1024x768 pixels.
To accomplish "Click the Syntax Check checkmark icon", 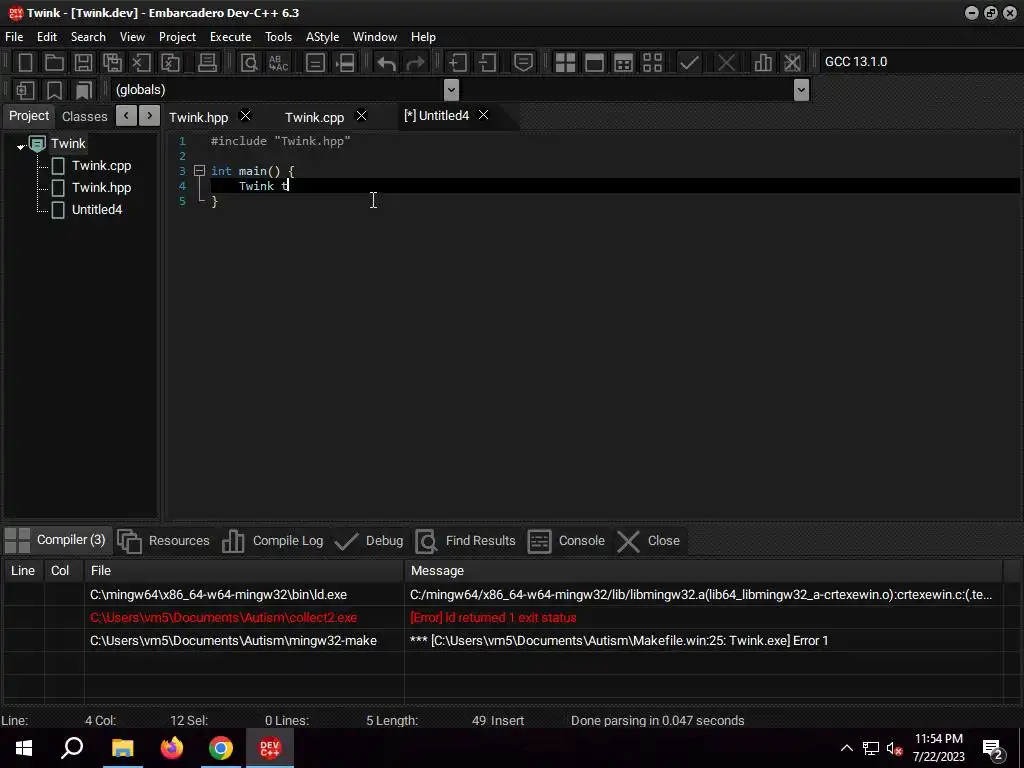I will point(689,63).
